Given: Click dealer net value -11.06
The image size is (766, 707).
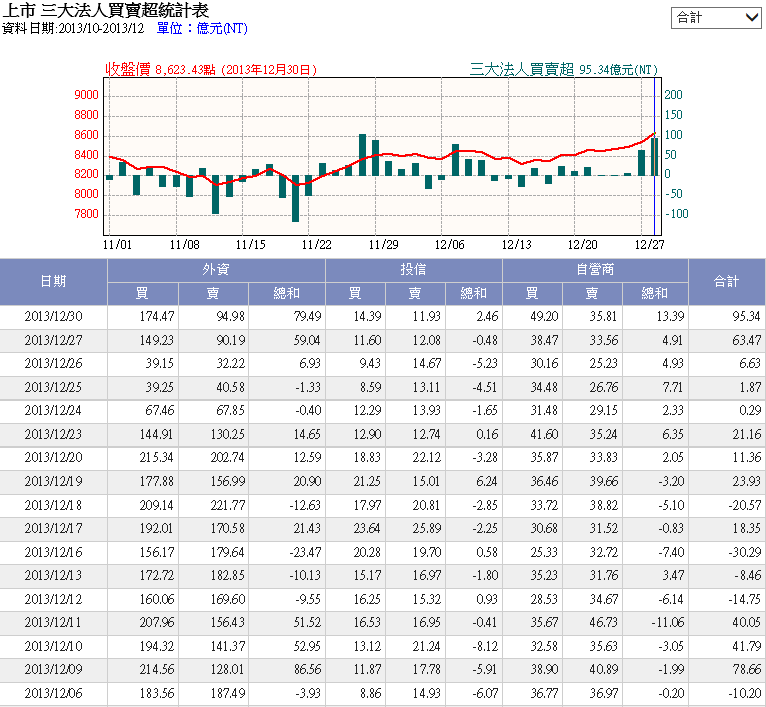Looking at the screenshot, I should coord(667,622).
